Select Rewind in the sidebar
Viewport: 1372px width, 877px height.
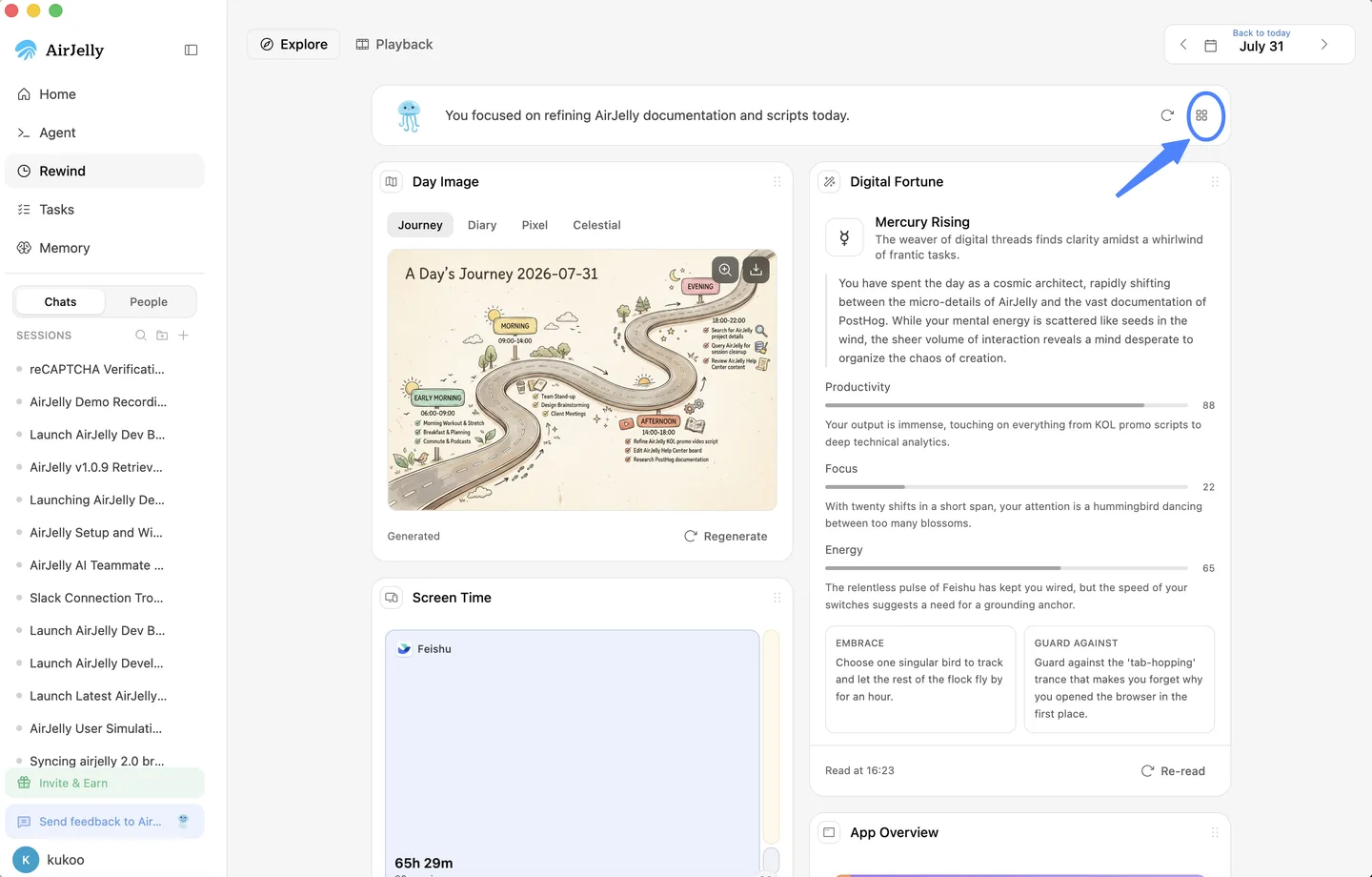coord(105,171)
